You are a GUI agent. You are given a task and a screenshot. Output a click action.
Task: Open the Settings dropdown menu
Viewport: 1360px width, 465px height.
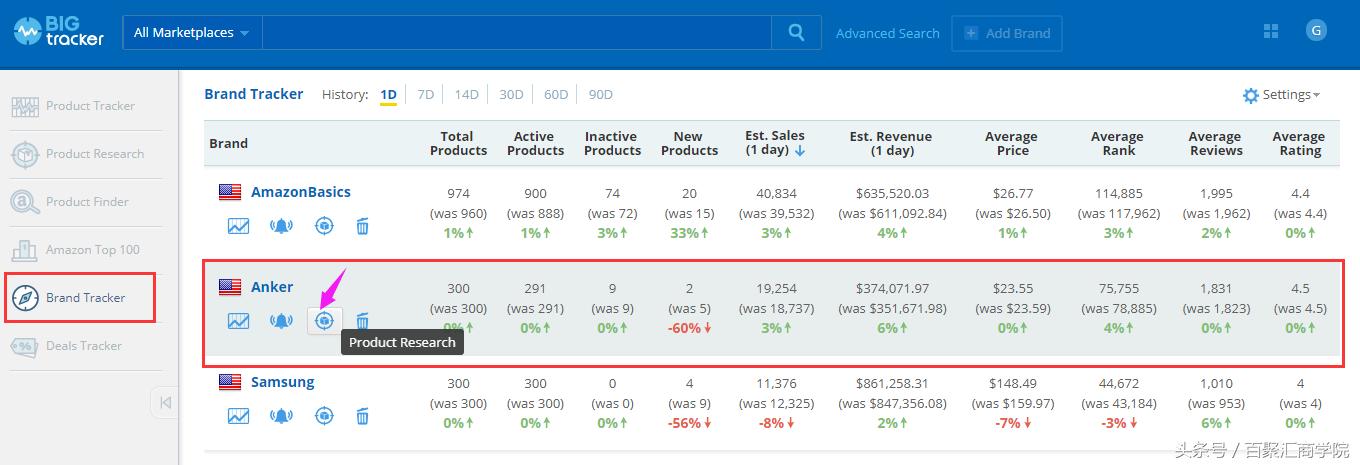point(1281,95)
